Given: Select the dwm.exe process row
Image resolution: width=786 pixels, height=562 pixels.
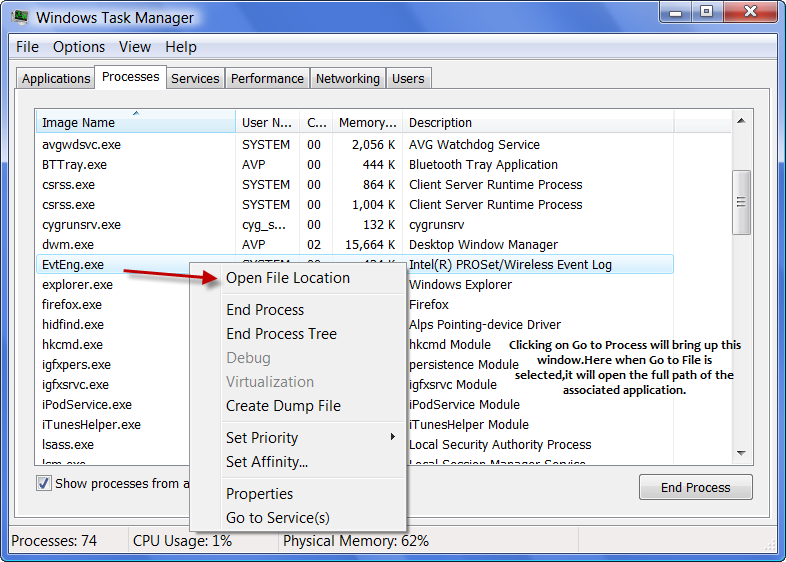Looking at the screenshot, I should pyautogui.click(x=354, y=245).
